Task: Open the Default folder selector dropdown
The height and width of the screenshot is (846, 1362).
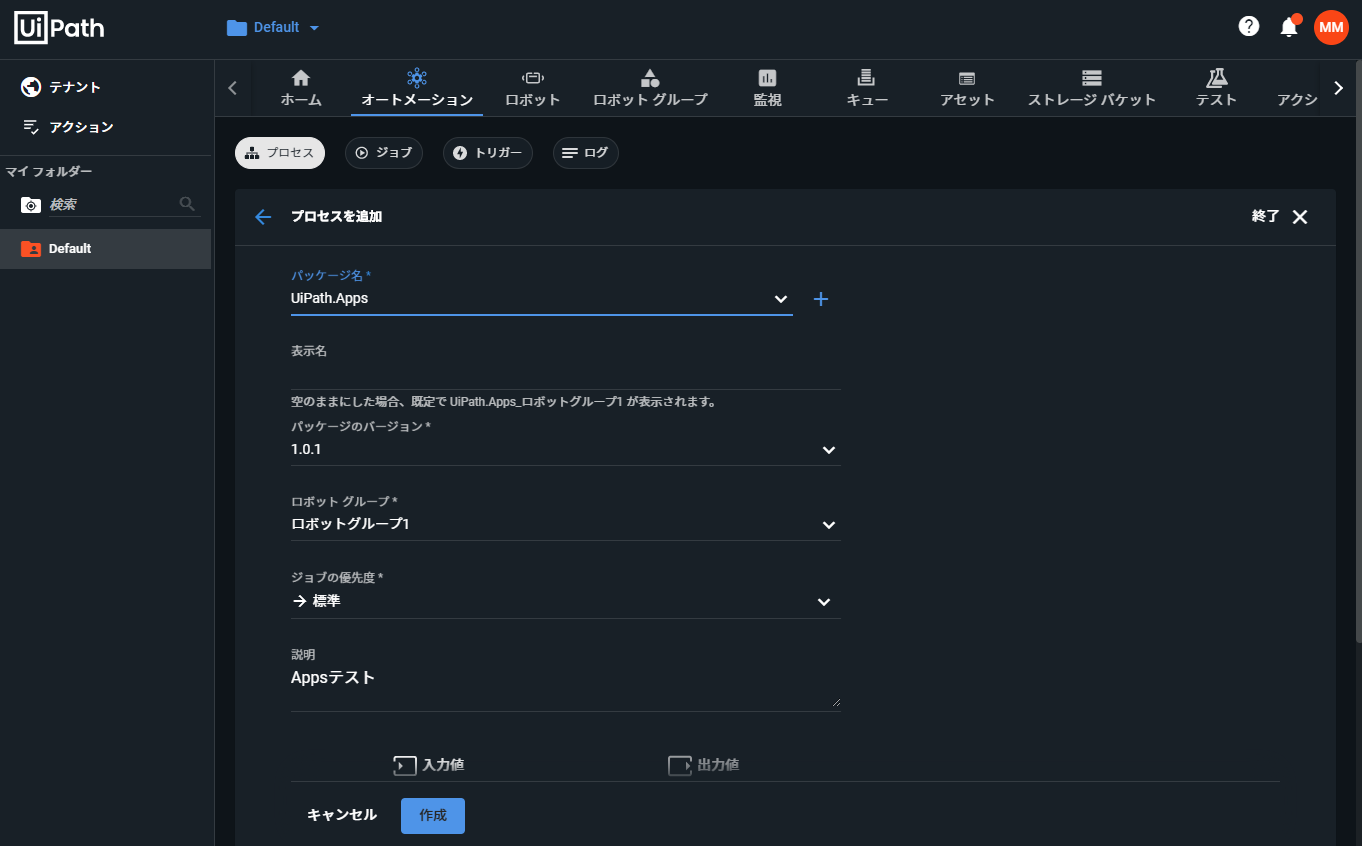Action: click(x=273, y=28)
